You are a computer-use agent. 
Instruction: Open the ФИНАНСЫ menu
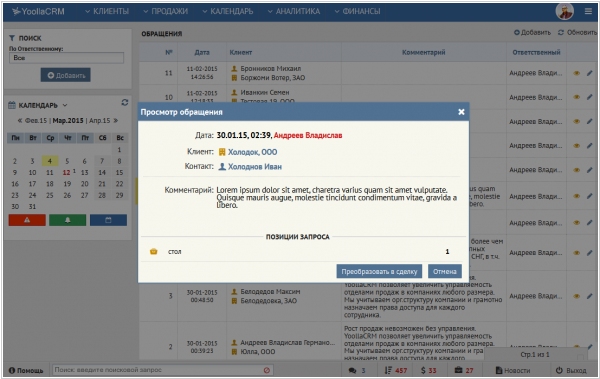point(357,11)
